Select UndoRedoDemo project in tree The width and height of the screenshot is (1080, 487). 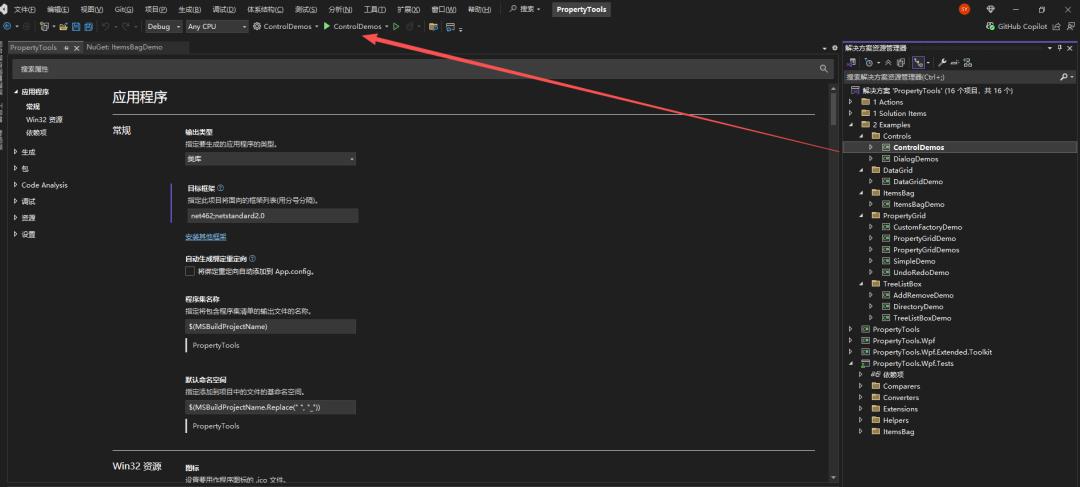(x=921, y=272)
